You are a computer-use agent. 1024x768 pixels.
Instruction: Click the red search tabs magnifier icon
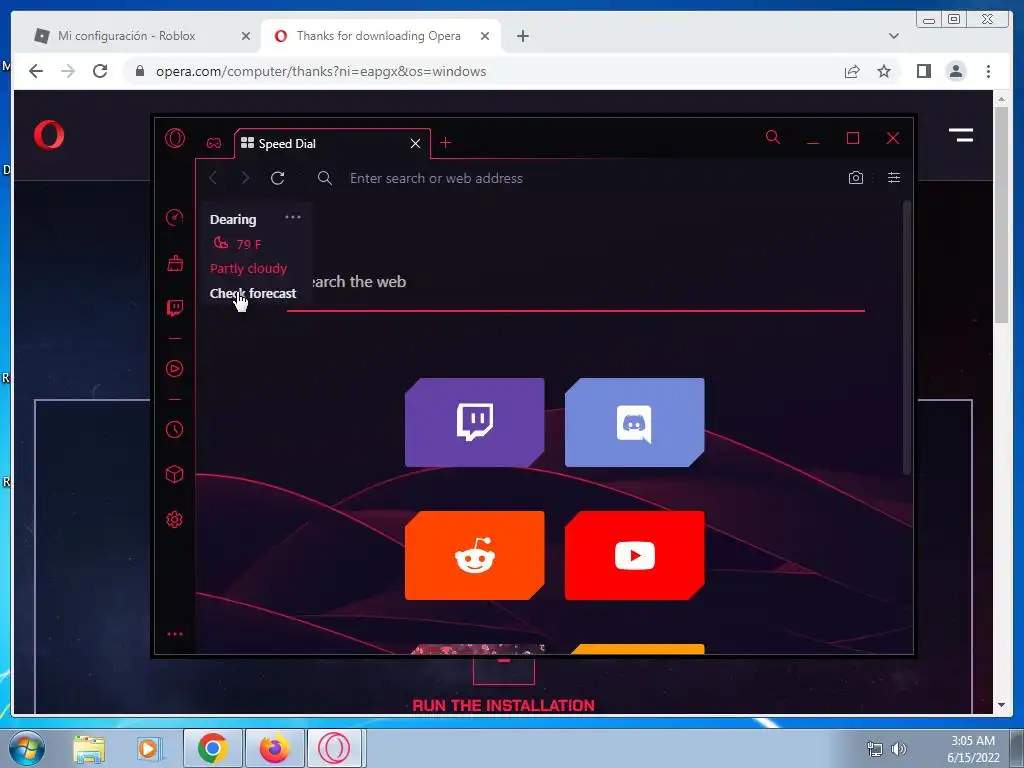point(773,137)
